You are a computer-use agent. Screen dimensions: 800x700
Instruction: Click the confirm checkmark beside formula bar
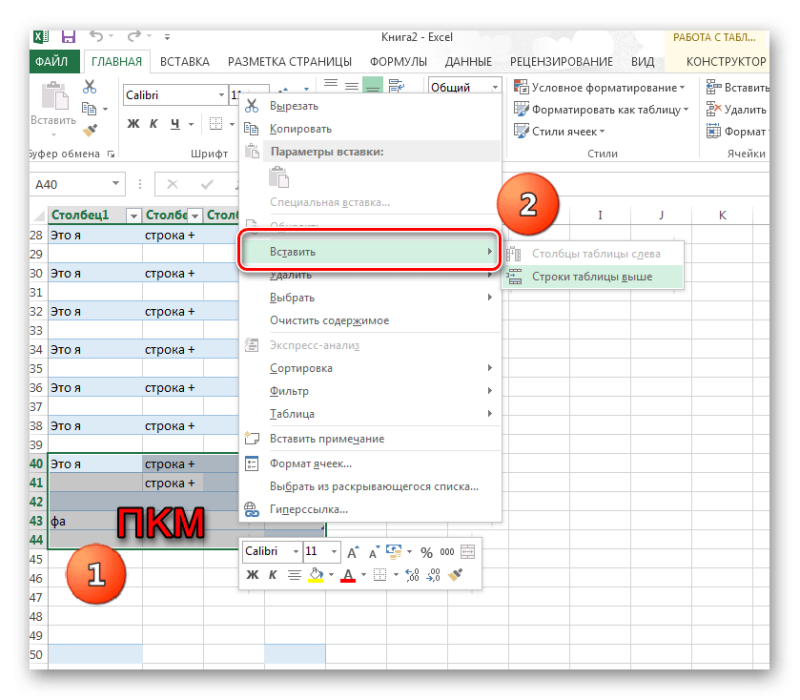[x=207, y=184]
